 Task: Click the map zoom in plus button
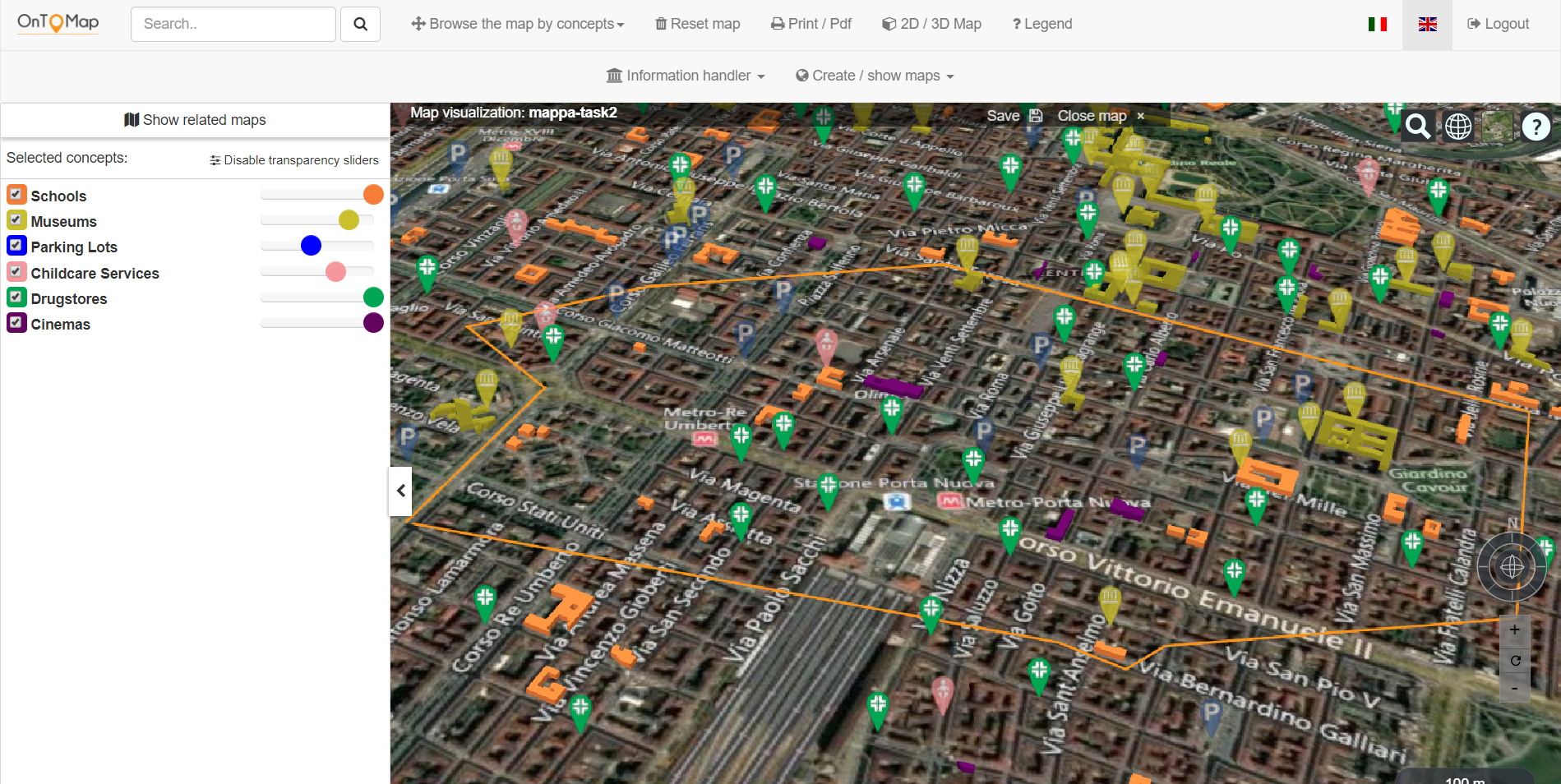1514,630
